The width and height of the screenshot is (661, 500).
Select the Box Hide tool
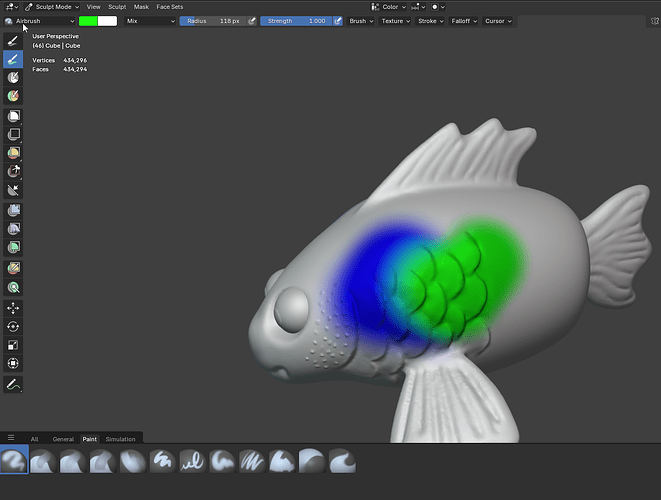click(x=13, y=134)
